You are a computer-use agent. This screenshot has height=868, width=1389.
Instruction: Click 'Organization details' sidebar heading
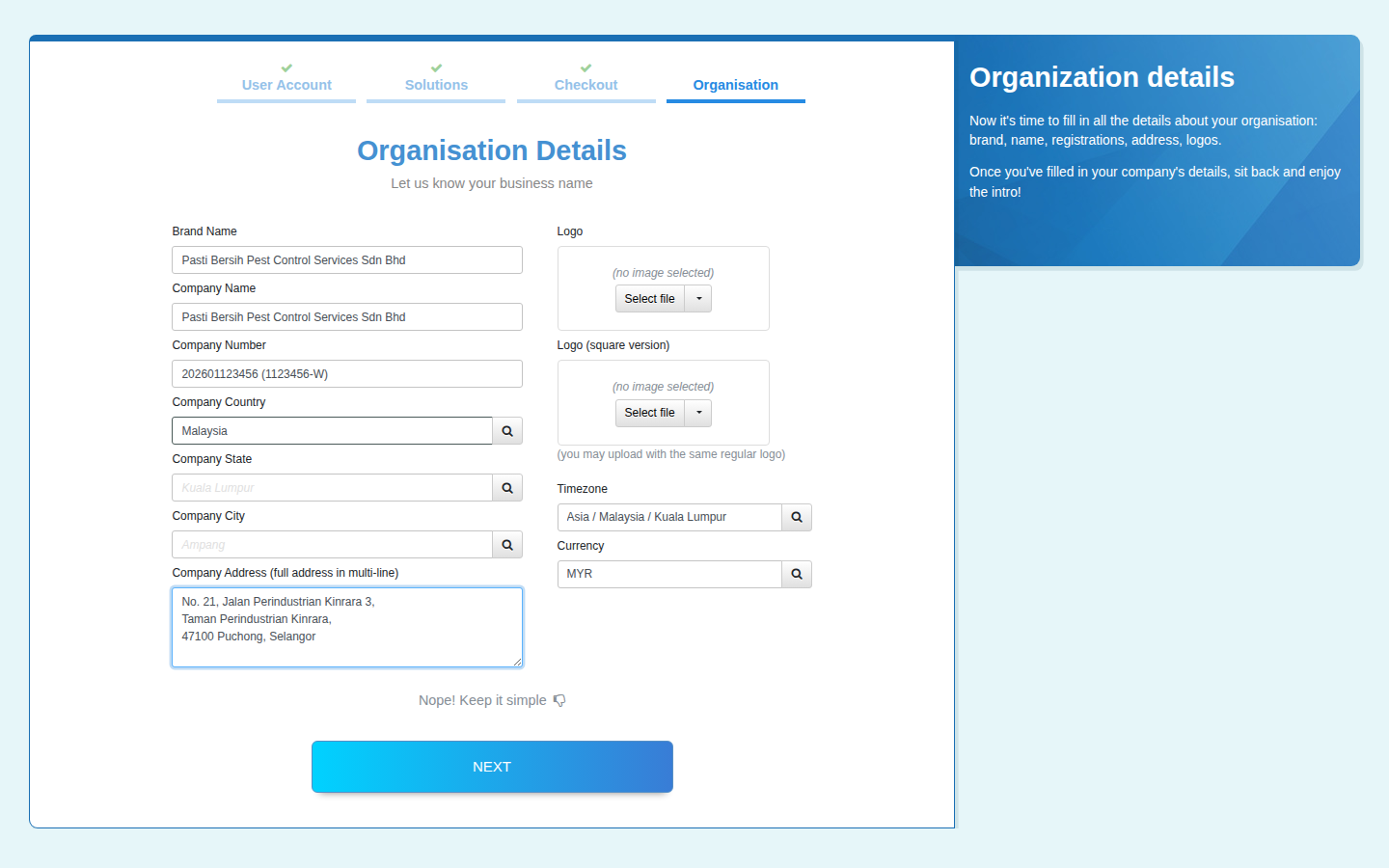coord(1102,77)
